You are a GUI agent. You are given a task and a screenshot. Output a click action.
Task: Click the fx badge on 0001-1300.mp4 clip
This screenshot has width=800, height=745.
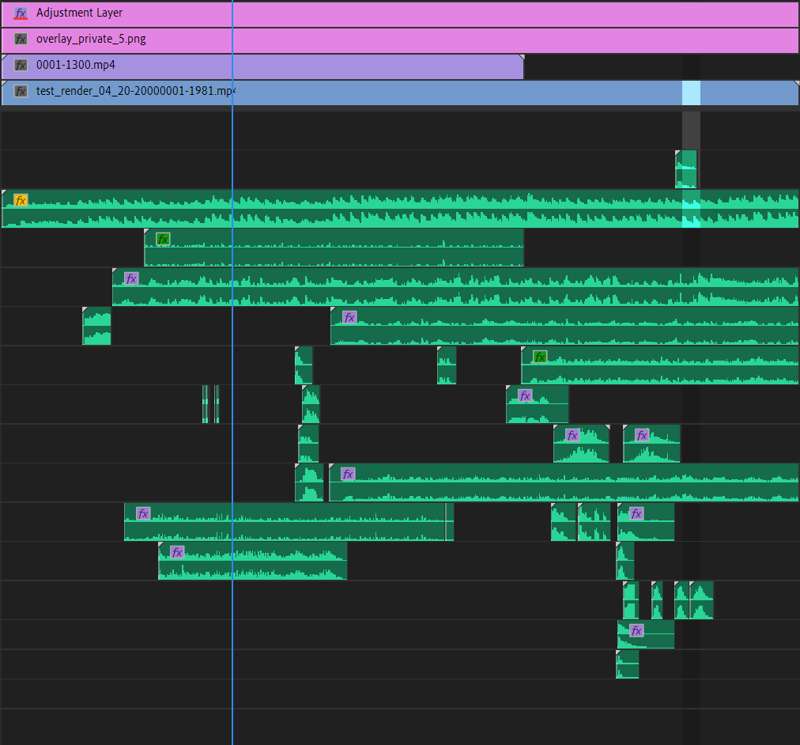pyautogui.click(x=20, y=65)
